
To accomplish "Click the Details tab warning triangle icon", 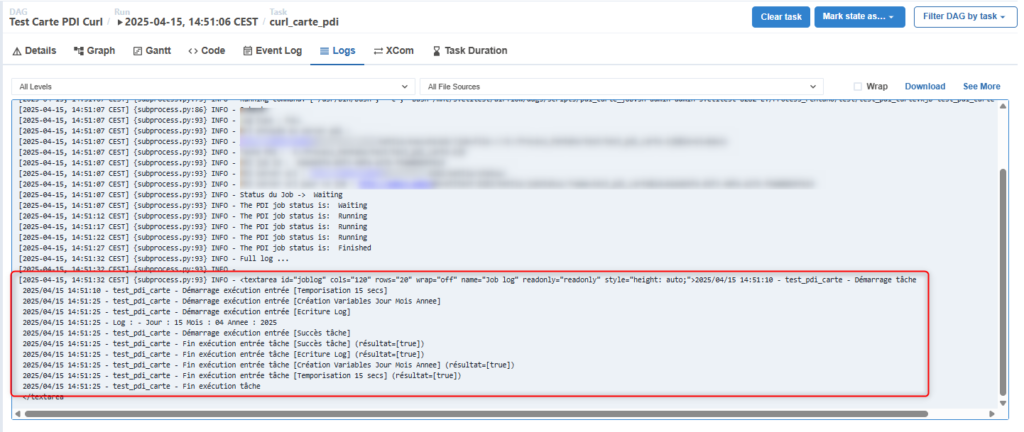I will click(x=17, y=51).
